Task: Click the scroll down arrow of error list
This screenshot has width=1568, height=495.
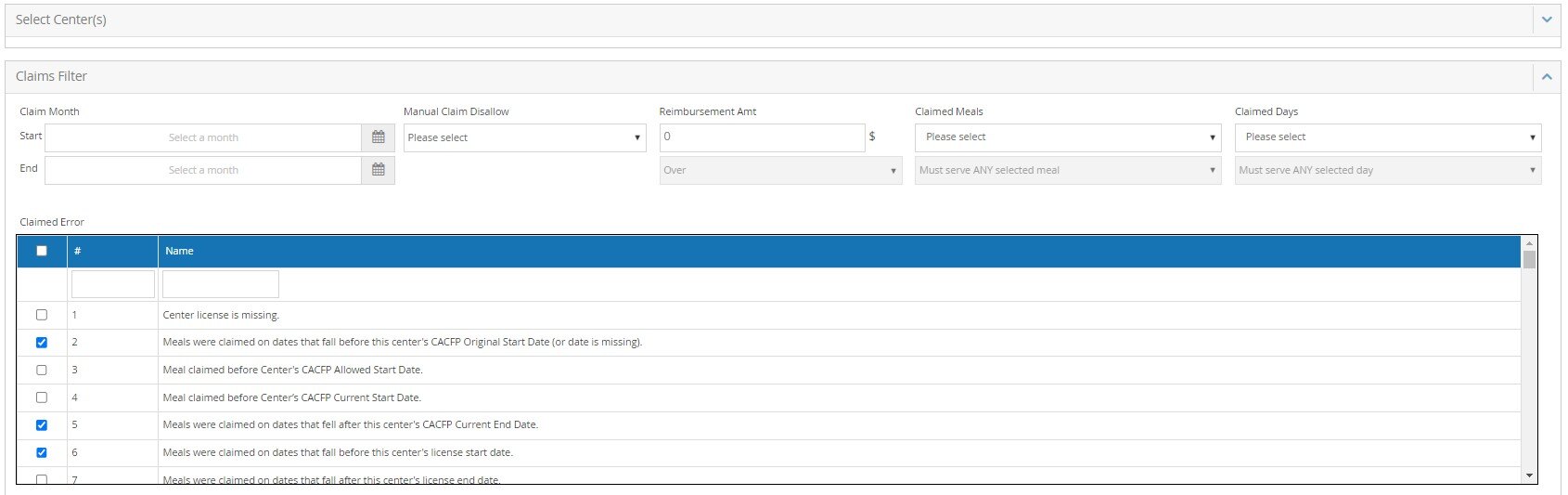Action: 1529,475
